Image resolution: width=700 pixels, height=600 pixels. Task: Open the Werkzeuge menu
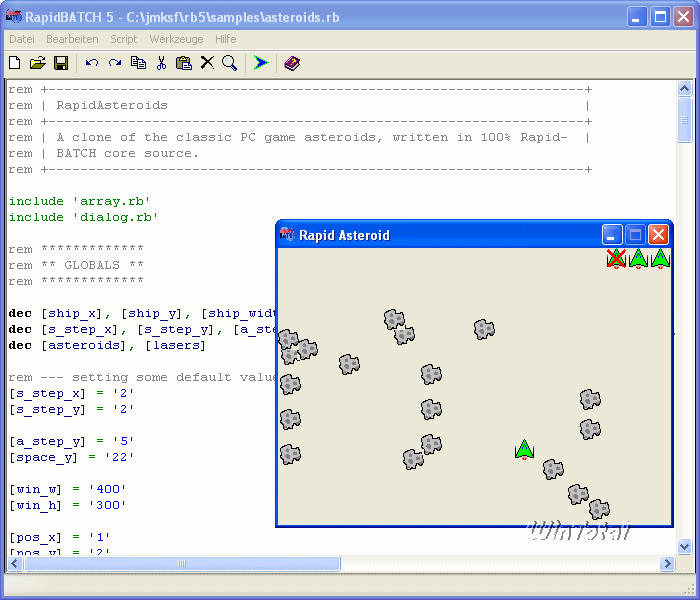pyautogui.click(x=176, y=39)
